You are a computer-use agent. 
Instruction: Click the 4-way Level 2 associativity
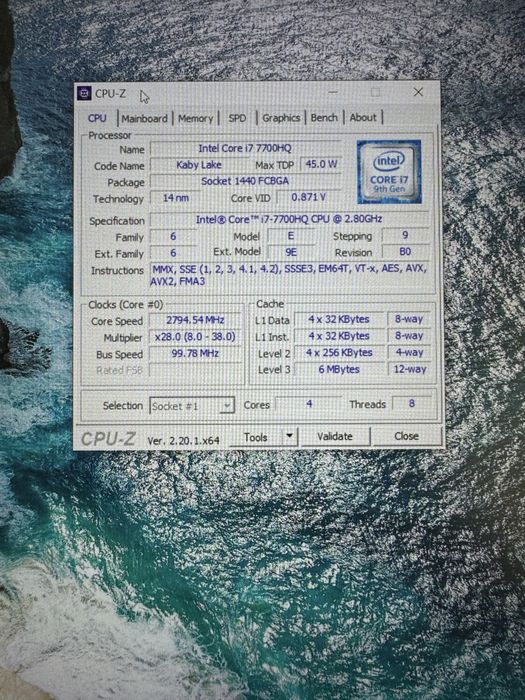point(409,353)
